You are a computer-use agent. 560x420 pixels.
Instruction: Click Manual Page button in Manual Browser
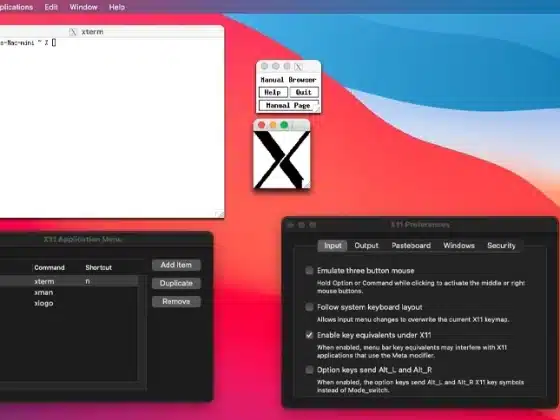click(x=288, y=106)
